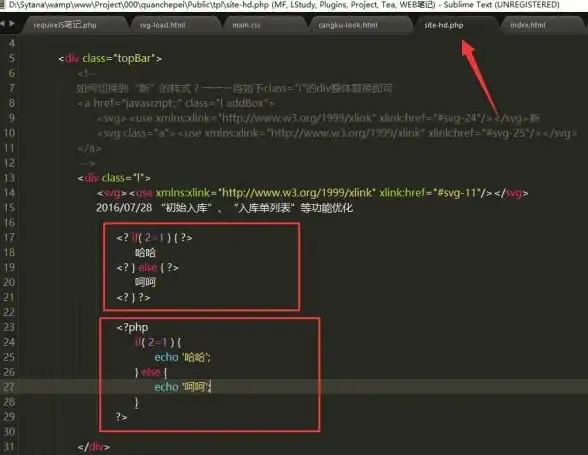Click the commented a href javascript line
Image resolution: width=588 pixels, height=455 pixels.
tap(176, 103)
